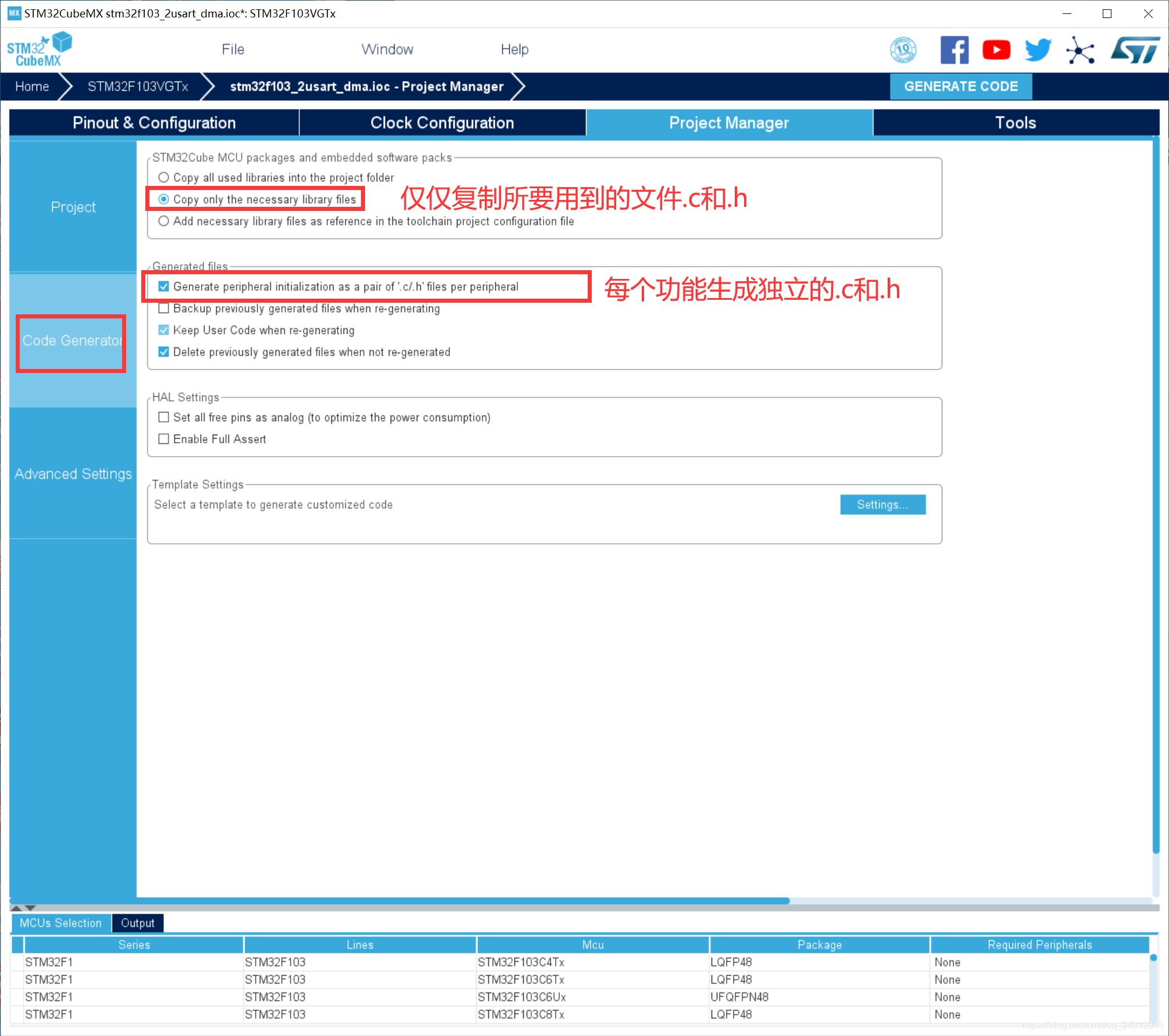Click the YouTube social media icon

(x=996, y=49)
